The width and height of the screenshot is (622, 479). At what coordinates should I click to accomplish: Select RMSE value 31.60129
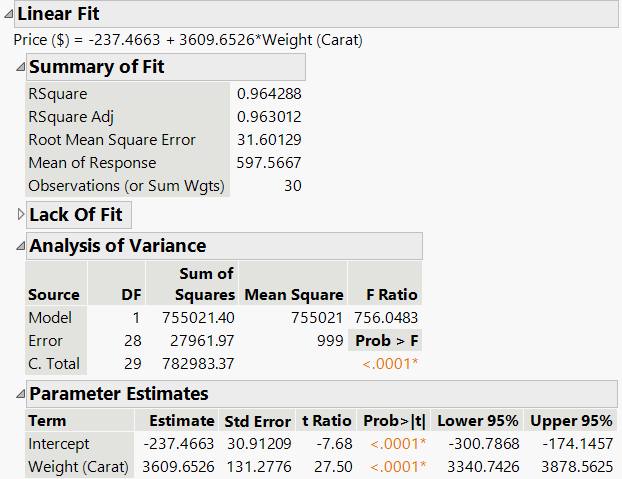269,140
